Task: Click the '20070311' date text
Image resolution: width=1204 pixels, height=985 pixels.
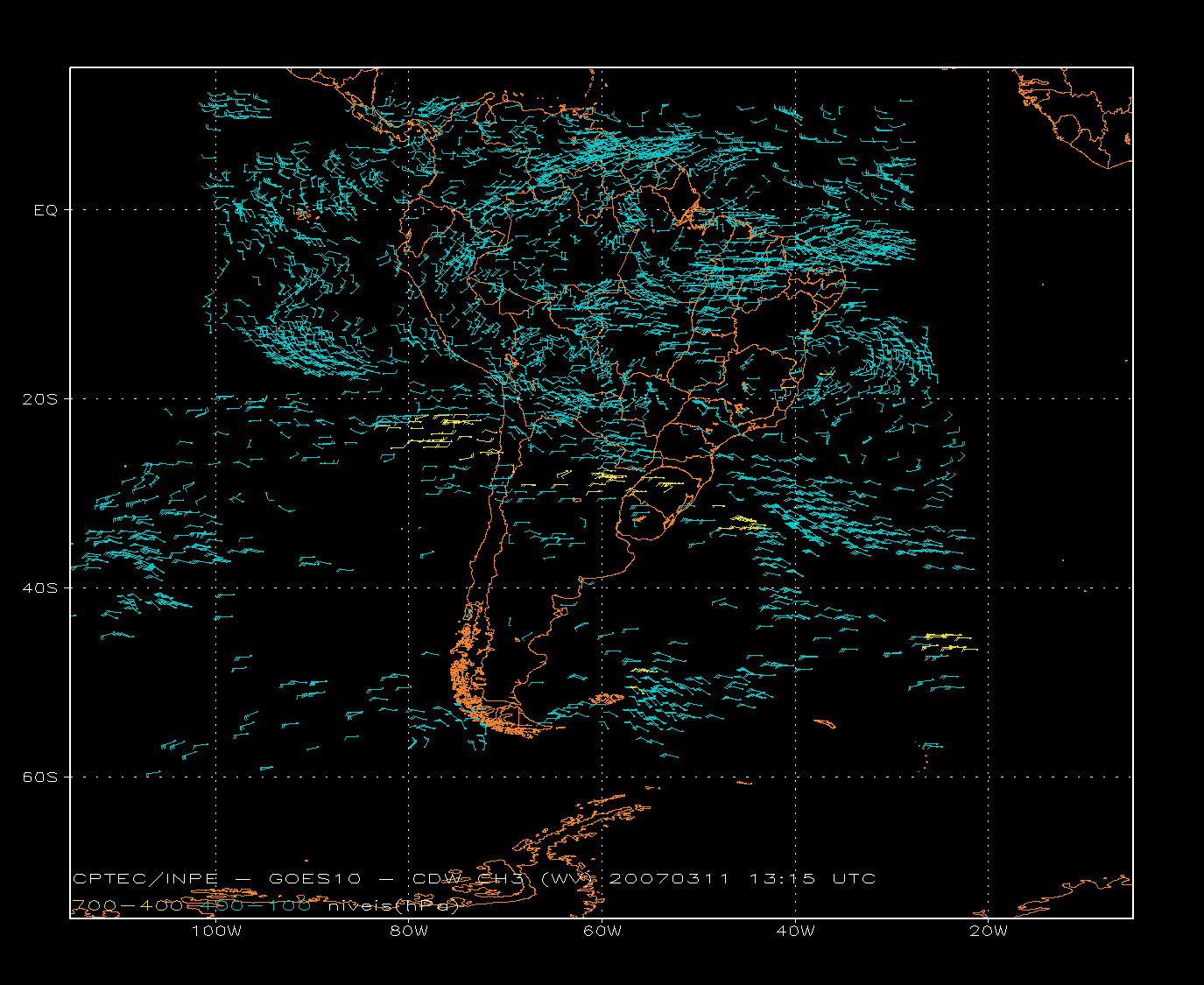Action: coord(669,878)
